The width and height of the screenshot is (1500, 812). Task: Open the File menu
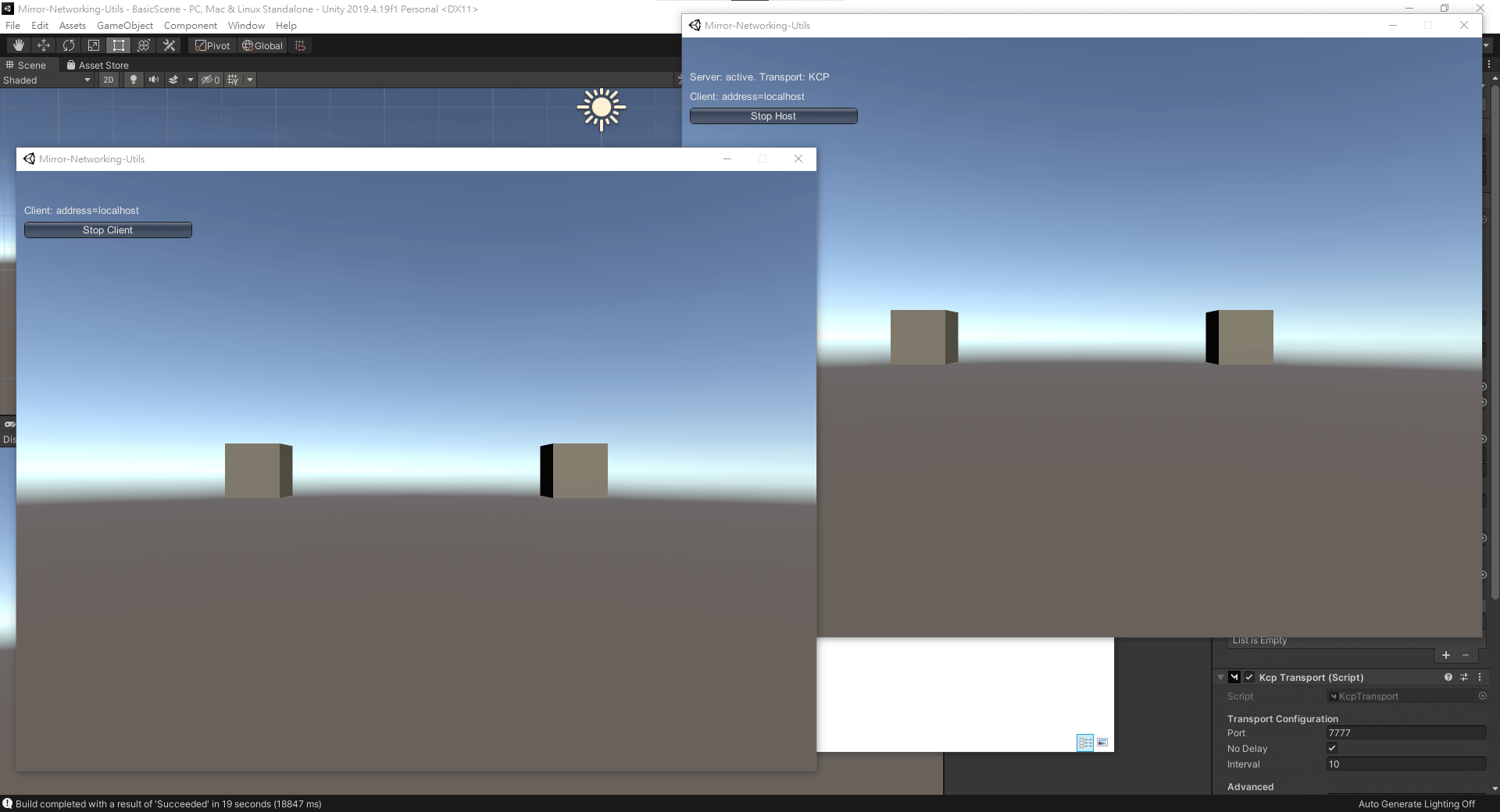pyautogui.click(x=13, y=25)
